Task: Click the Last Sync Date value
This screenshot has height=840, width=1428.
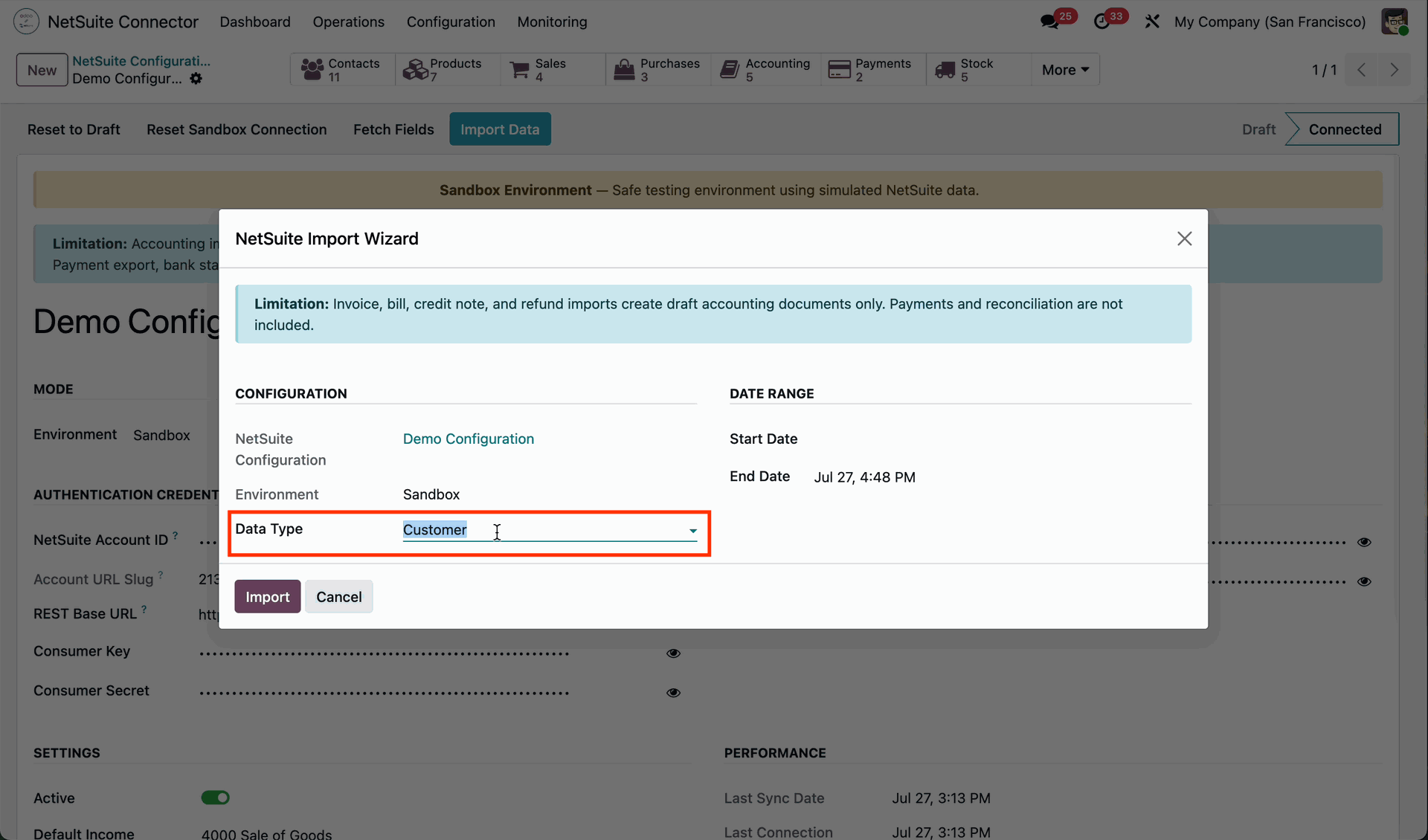Action: pos(941,798)
